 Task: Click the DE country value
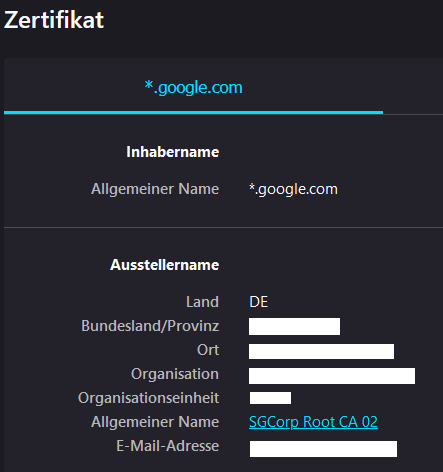point(258,302)
